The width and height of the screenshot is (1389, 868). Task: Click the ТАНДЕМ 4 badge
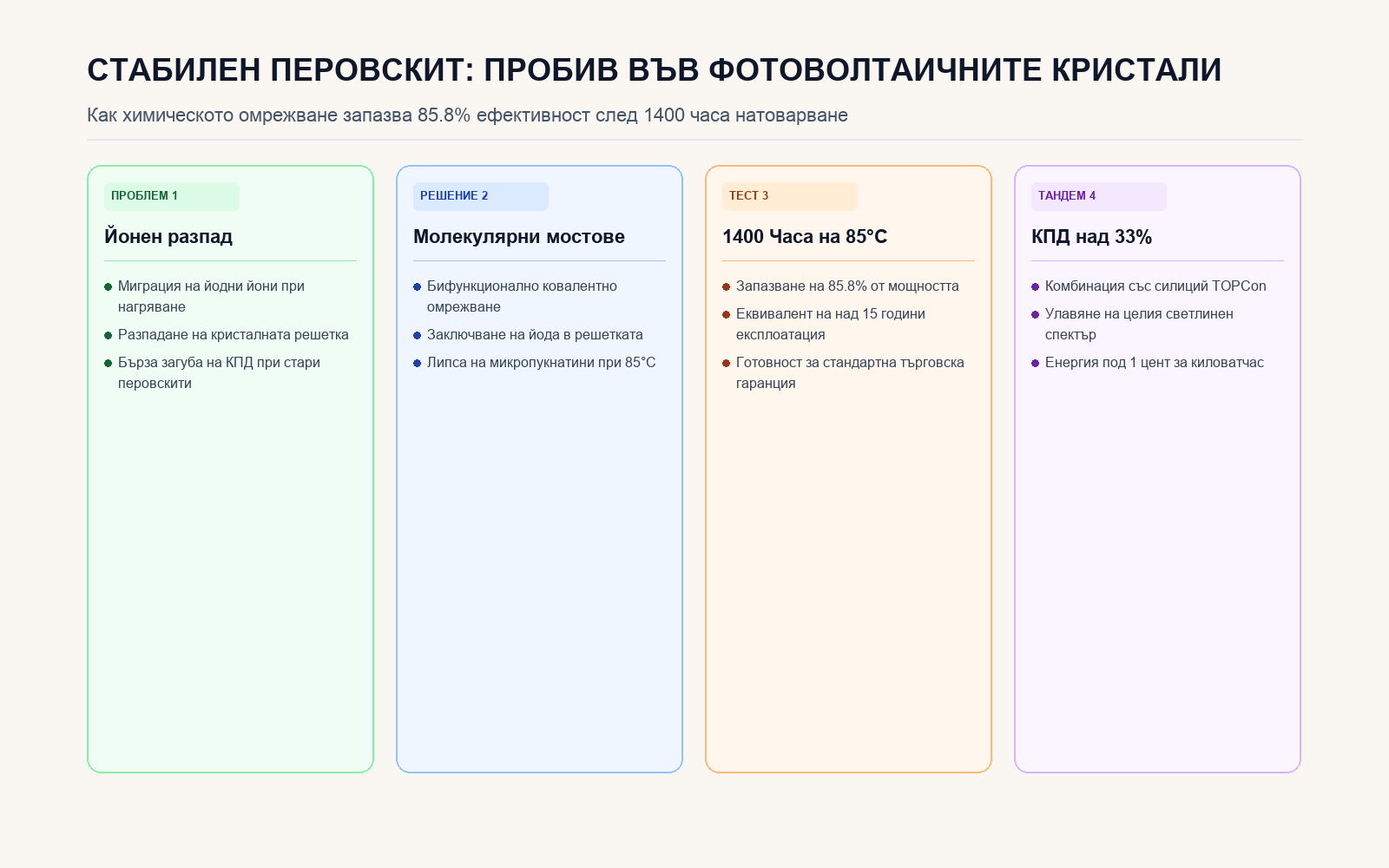[x=1099, y=196]
